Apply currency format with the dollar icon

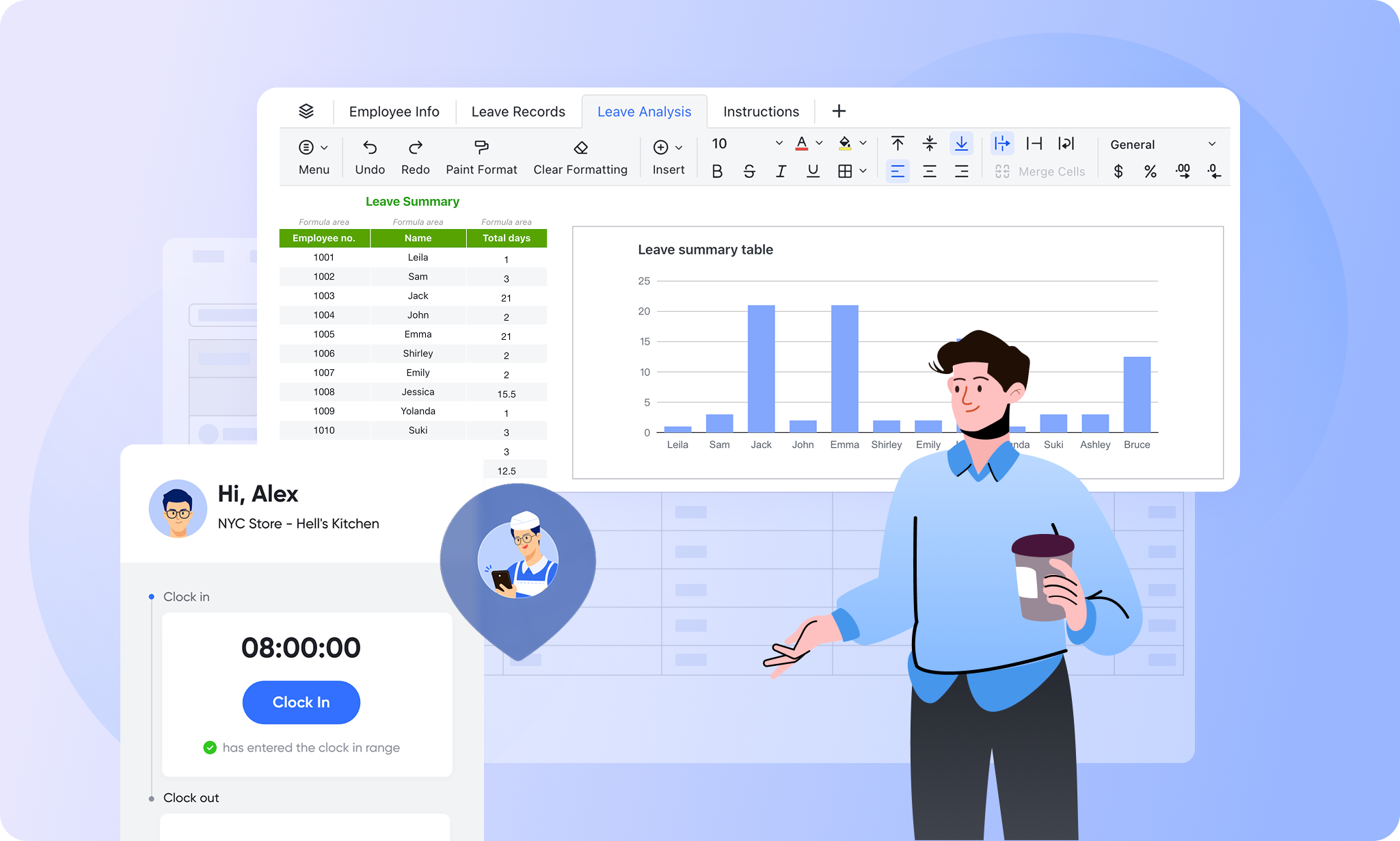1118,171
